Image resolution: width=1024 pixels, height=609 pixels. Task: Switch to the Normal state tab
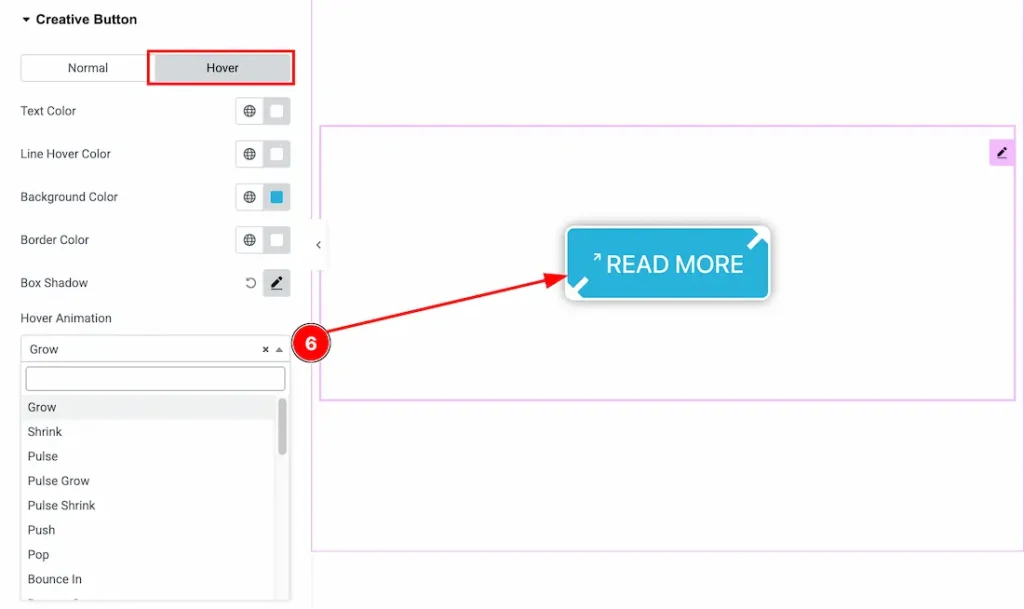88,68
